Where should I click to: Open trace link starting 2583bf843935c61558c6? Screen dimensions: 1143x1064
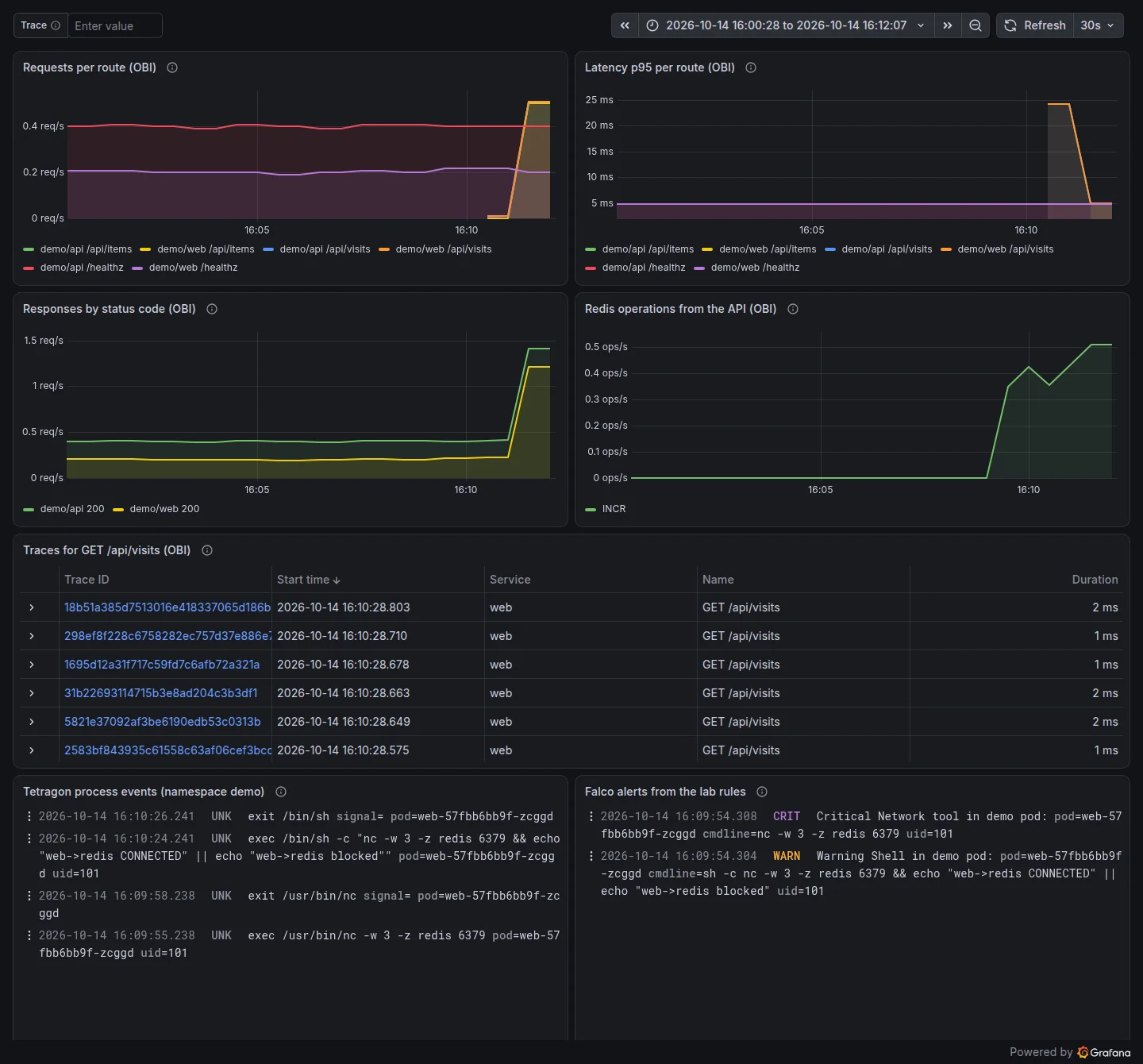(167, 750)
